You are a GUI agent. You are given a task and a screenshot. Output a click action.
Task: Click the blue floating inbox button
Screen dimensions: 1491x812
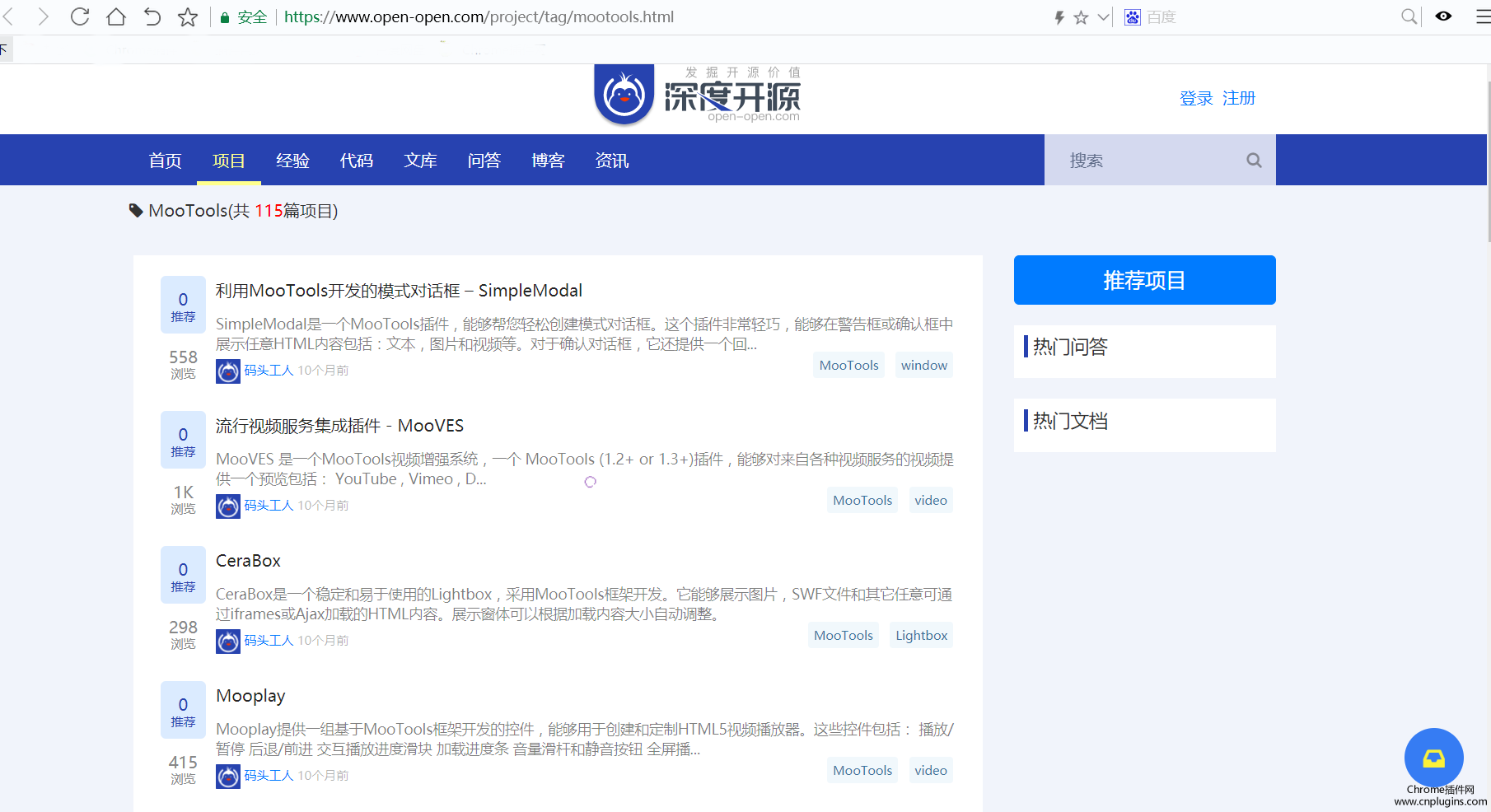[1434, 758]
